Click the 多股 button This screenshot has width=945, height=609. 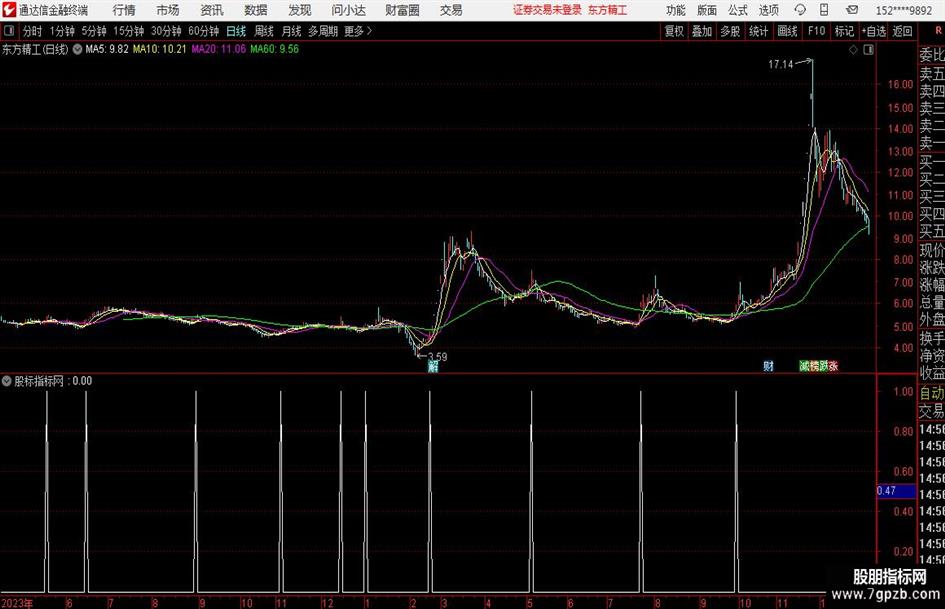click(x=730, y=31)
